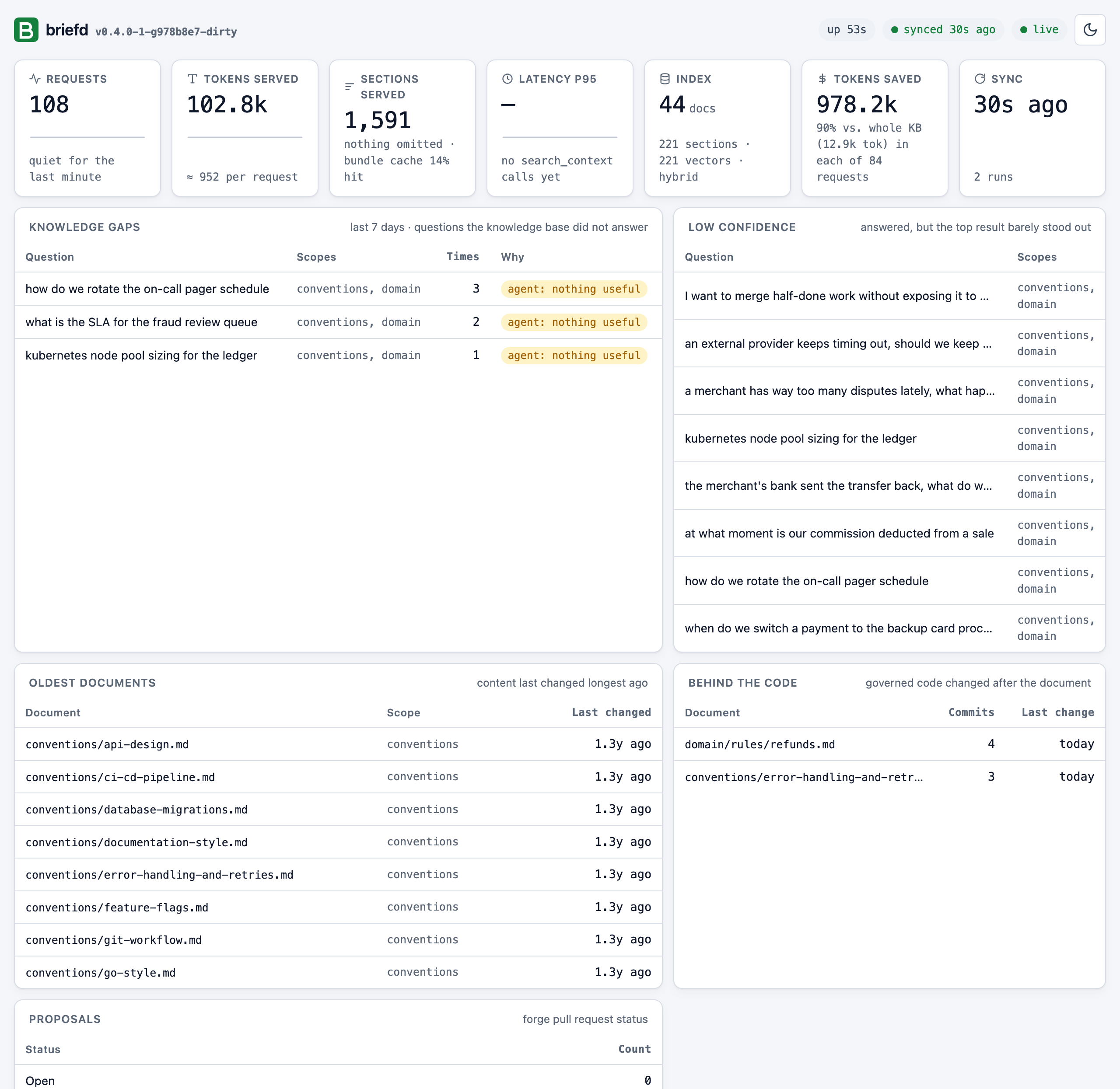The height and width of the screenshot is (1089, 1120).
Task: Click the Tokens Served type icon
Action: (x=193, y=79)
